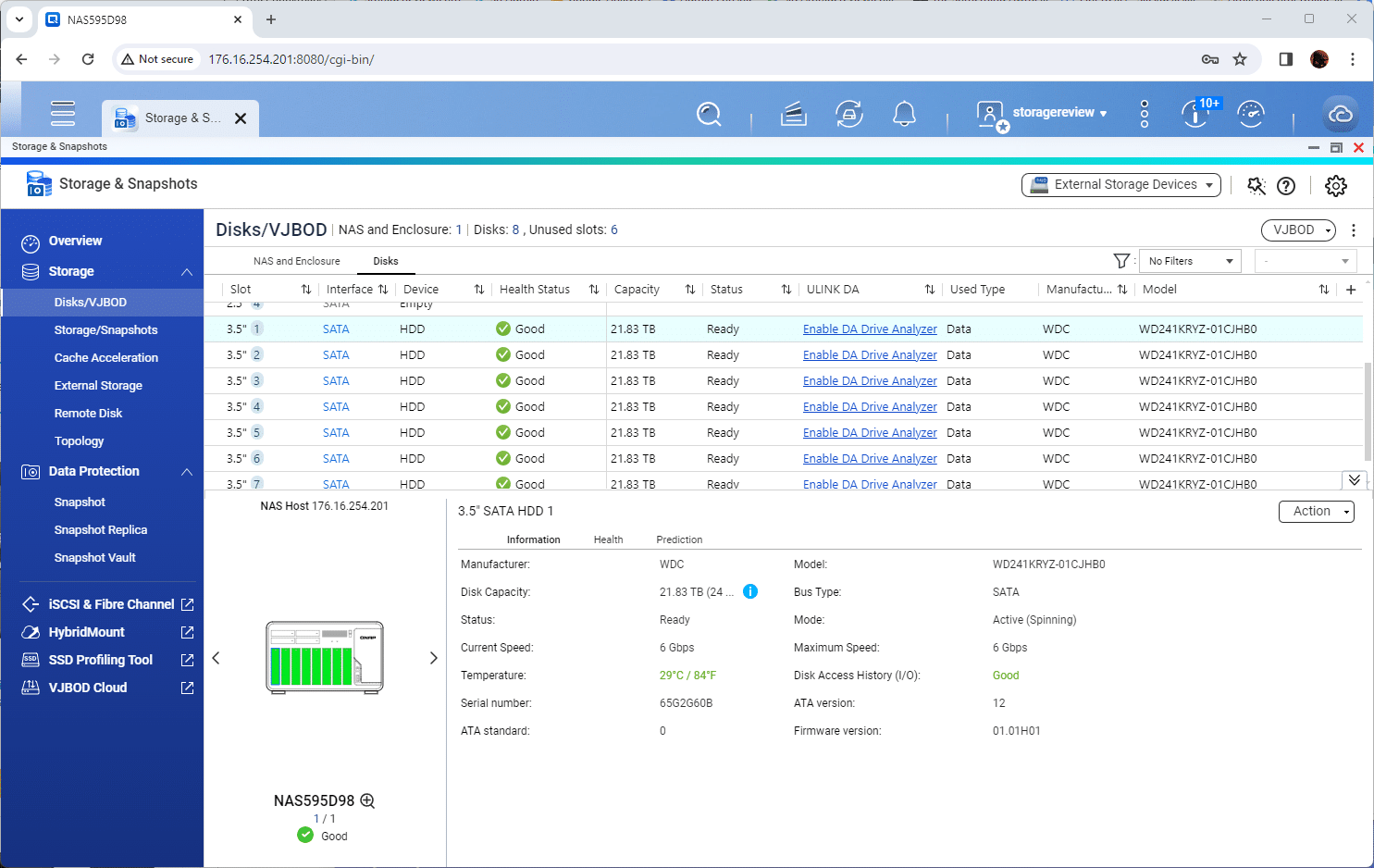
Task: Click the SATA link for slot 6
Action: point(336,459)
